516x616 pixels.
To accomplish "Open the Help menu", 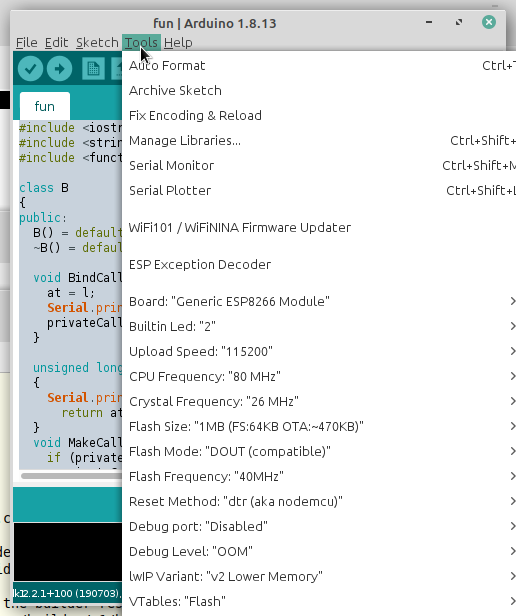I will [x=178, y=42].
